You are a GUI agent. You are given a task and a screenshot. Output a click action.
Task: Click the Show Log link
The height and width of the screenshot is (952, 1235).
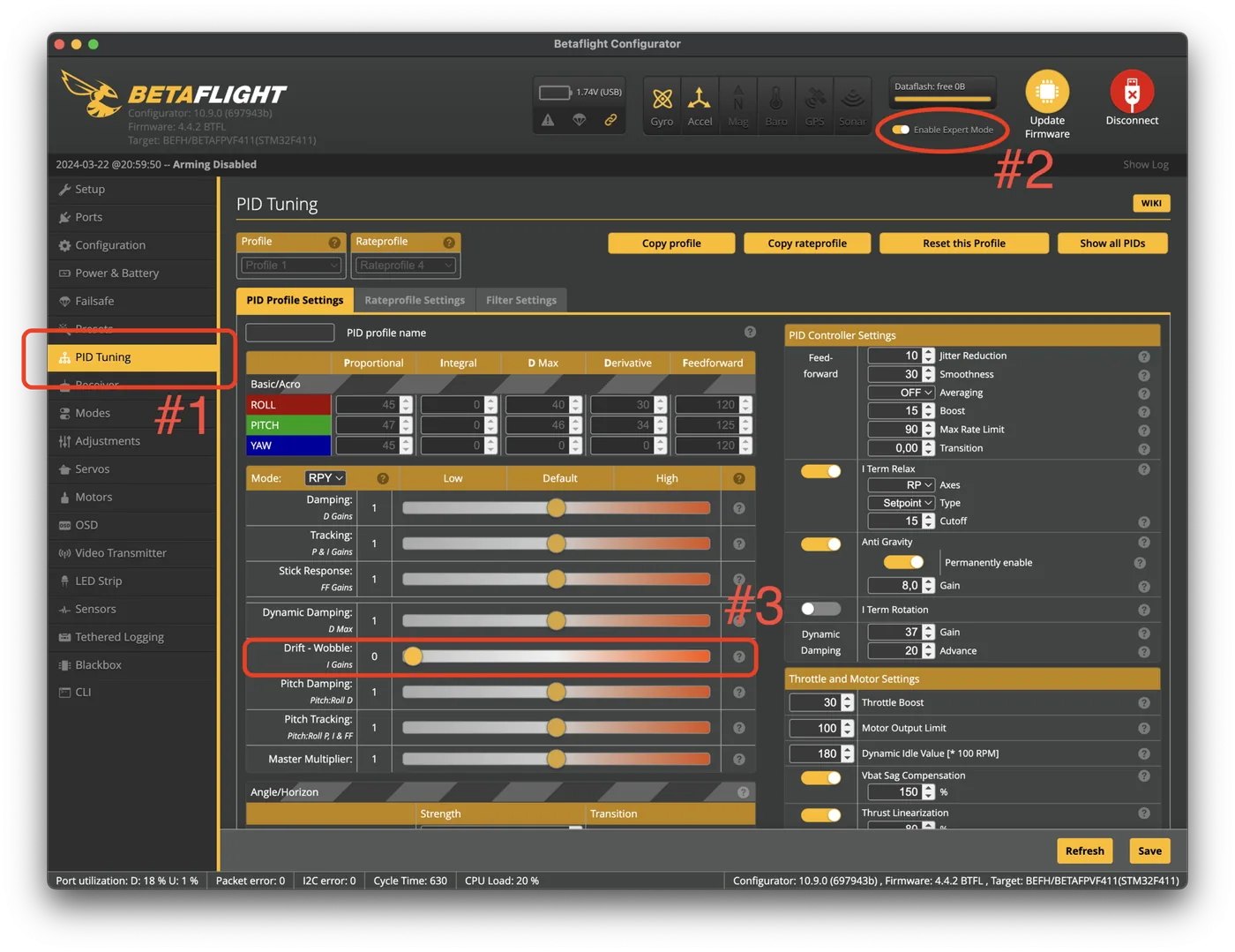tap(1145, 164)
